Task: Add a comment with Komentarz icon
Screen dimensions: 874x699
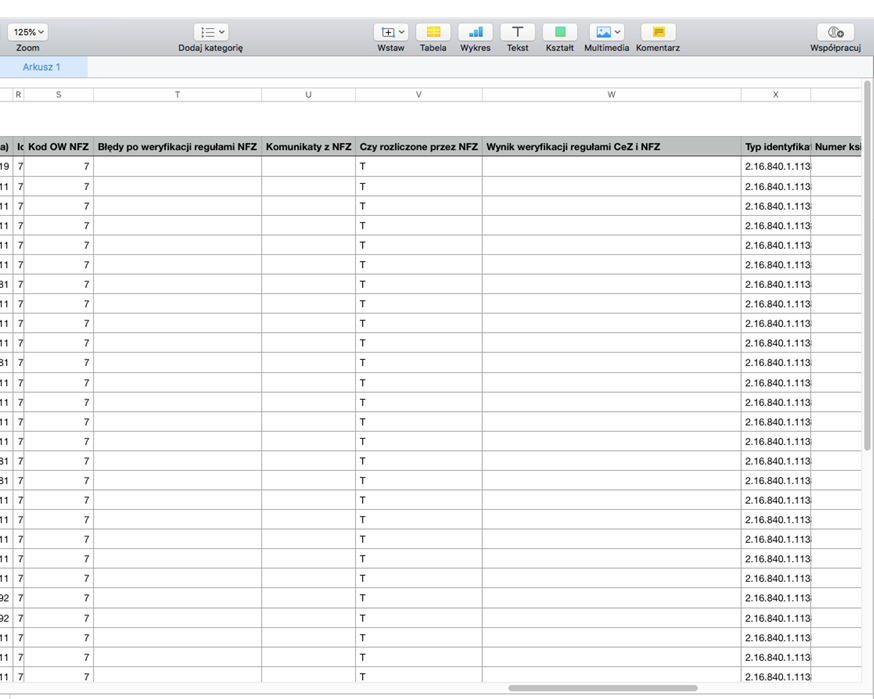Action: [658, 32]
